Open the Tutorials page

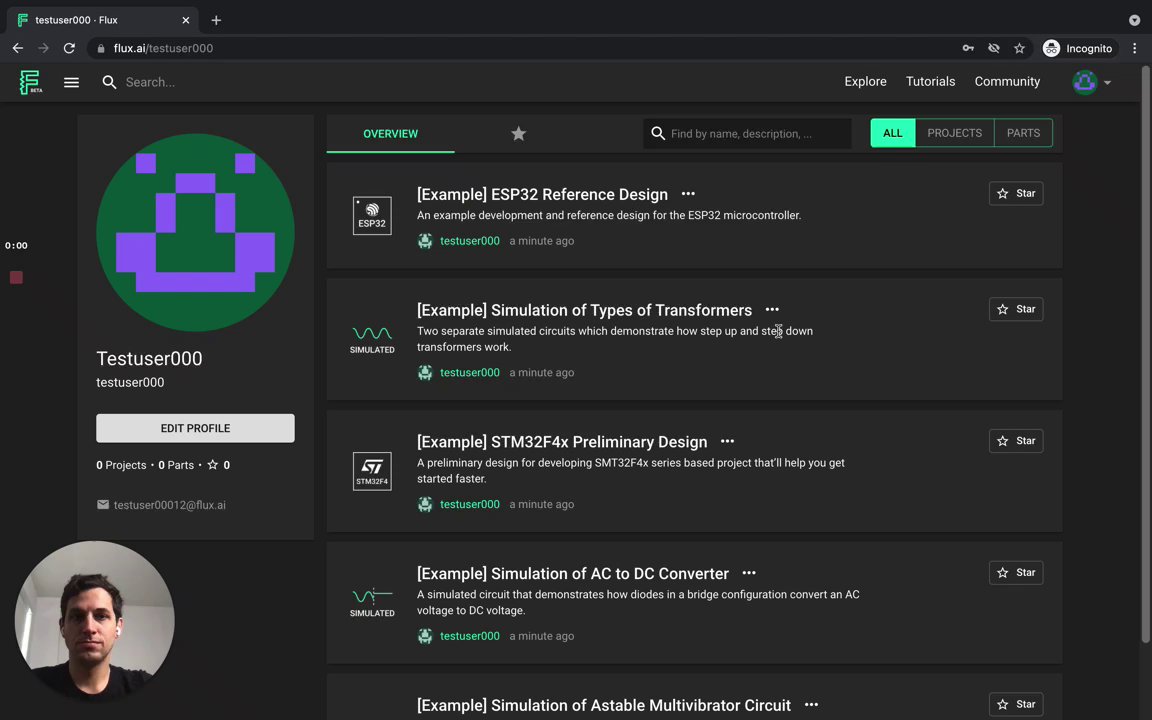pyautogui.click(x=930, y=82)
